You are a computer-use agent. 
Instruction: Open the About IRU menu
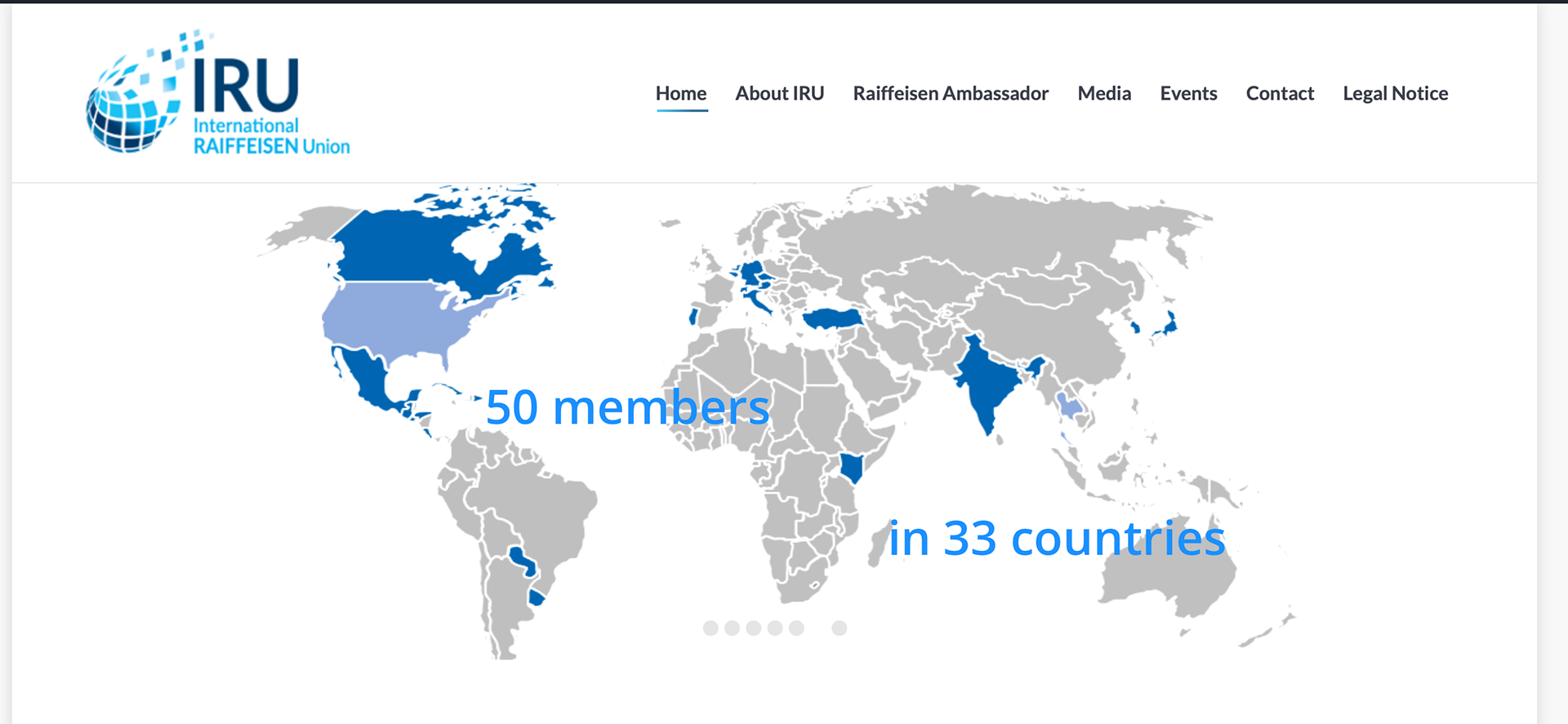779,94
